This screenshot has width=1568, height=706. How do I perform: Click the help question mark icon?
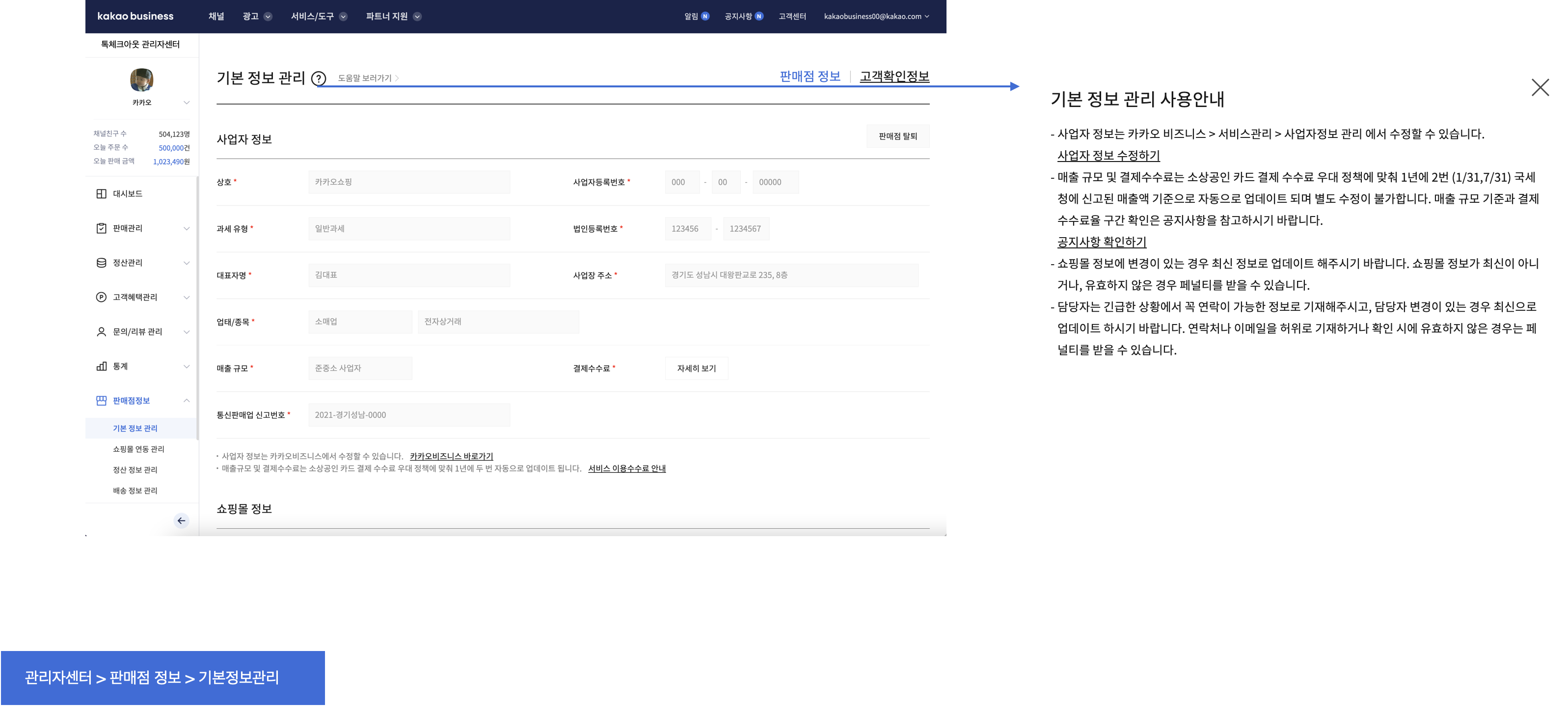tap(318, 79)
